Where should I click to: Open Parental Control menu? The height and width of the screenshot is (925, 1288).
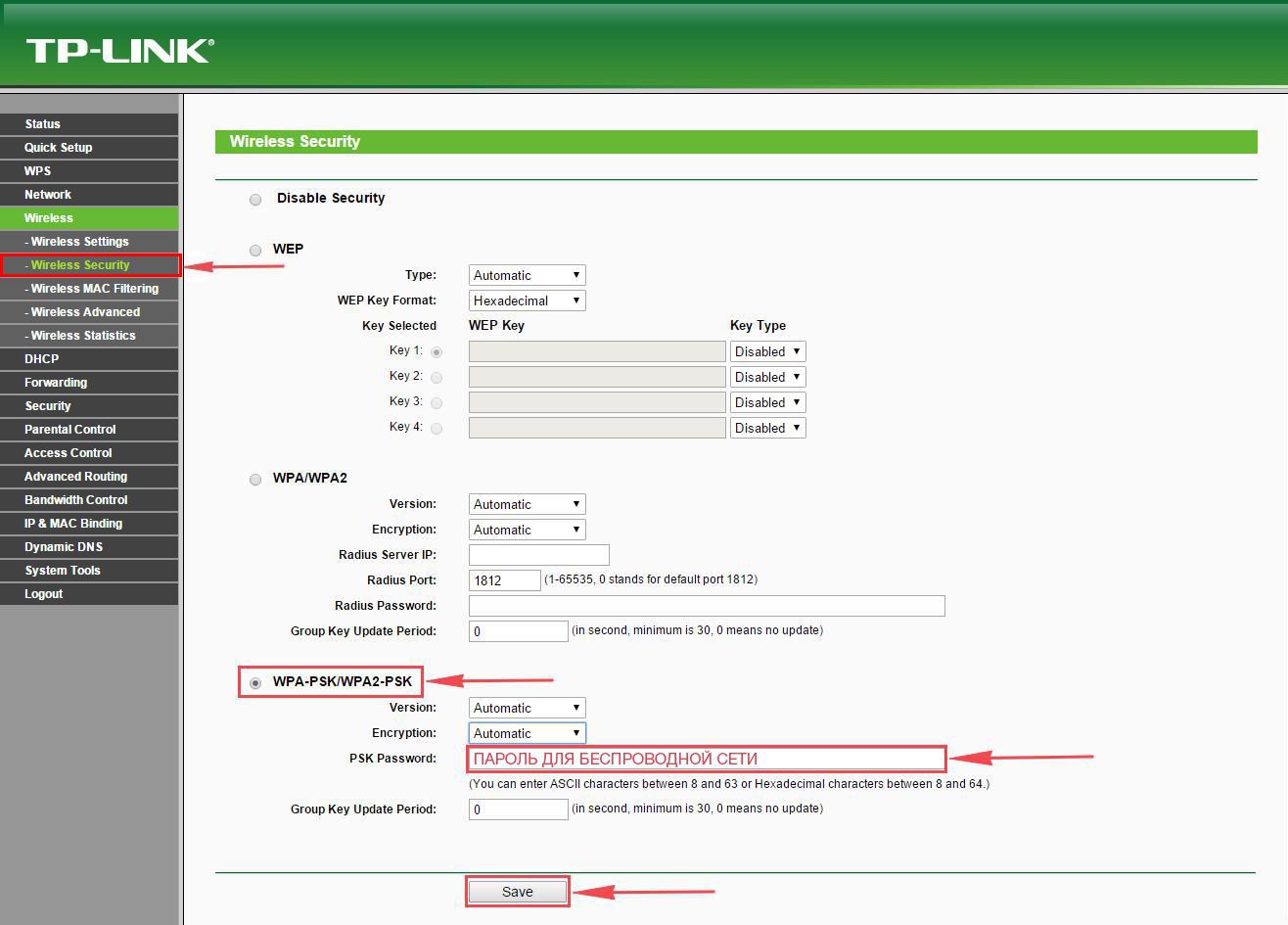coord(89,430)
